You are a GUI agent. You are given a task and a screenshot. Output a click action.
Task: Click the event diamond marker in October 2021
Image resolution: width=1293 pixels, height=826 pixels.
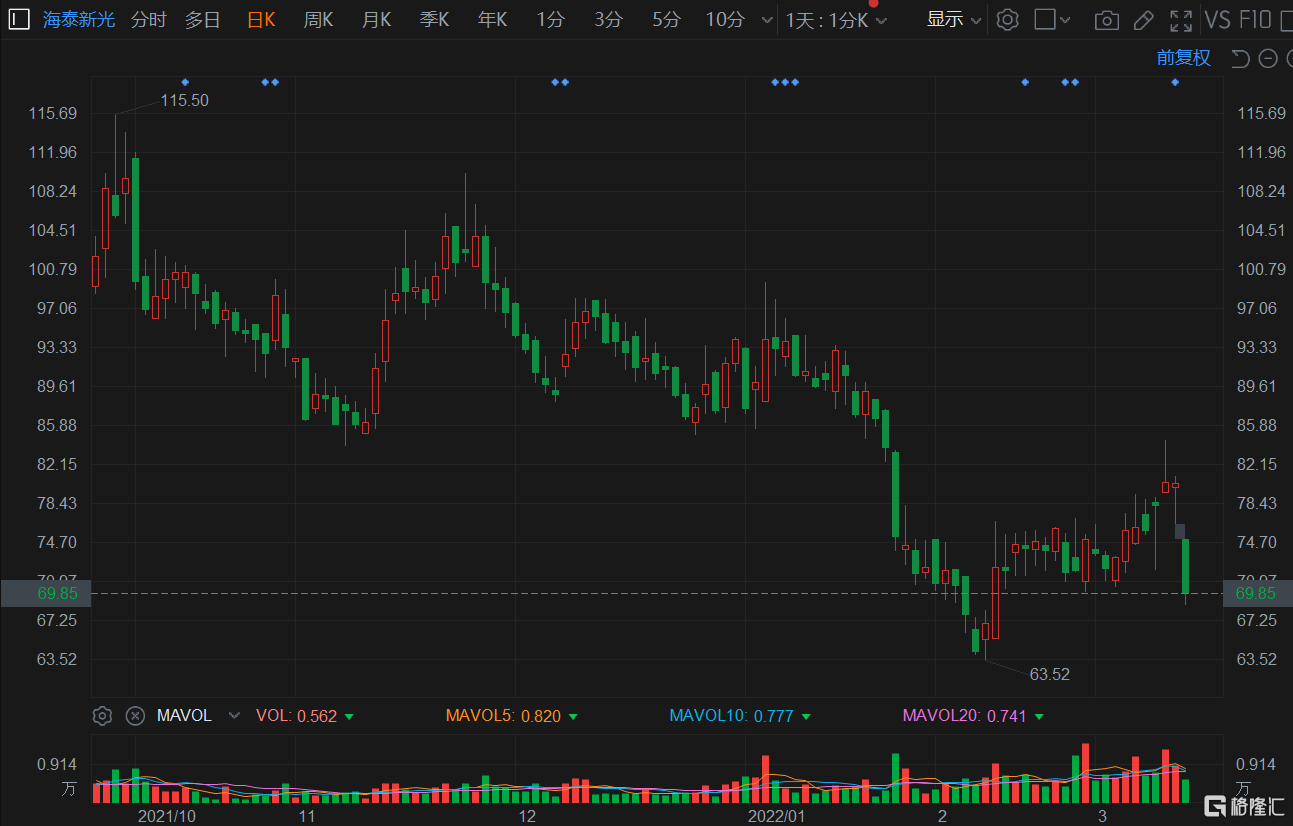(x=184, y=82)
